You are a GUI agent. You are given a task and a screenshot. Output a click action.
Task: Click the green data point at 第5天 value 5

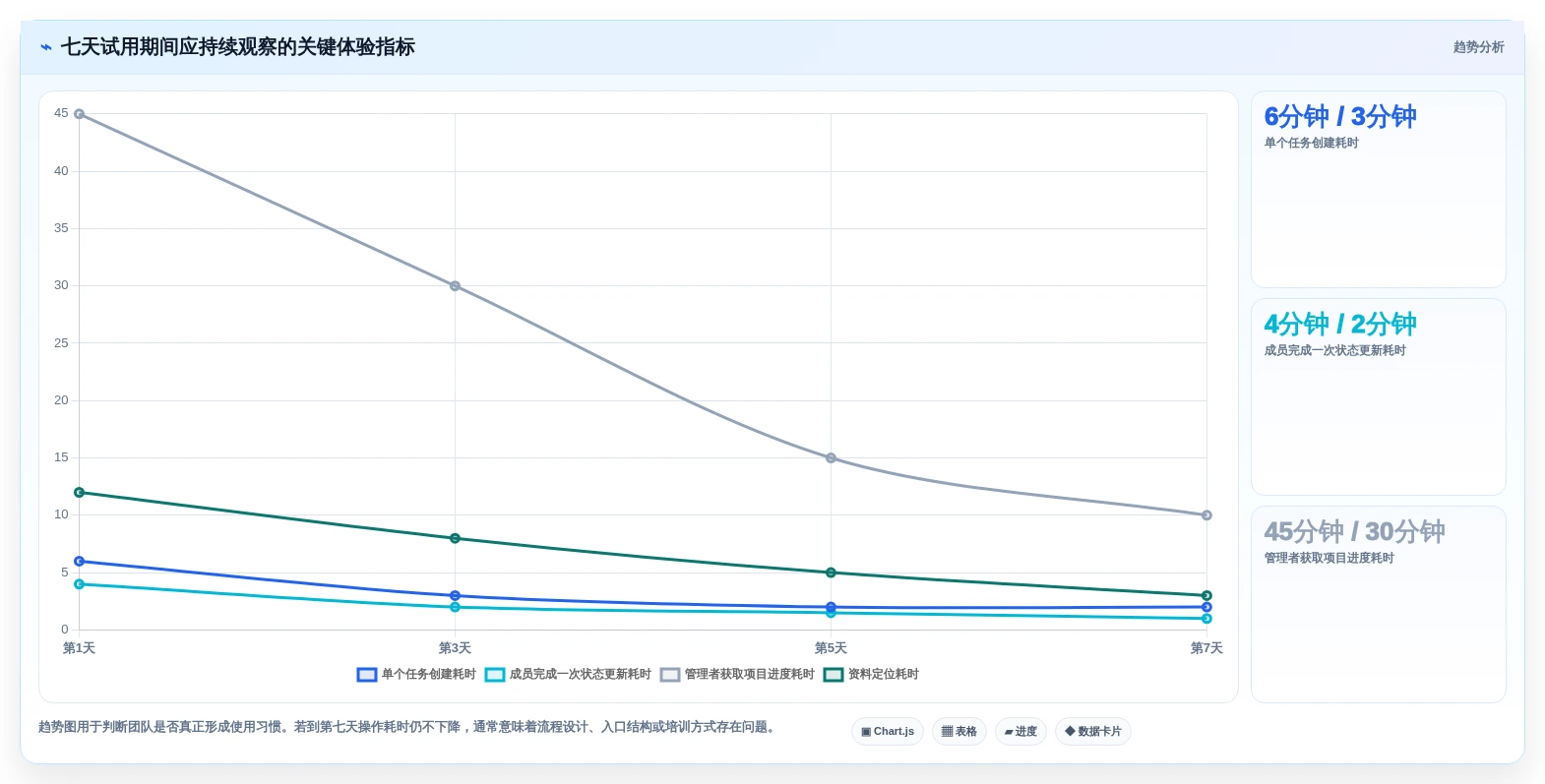tap(831, 573)
